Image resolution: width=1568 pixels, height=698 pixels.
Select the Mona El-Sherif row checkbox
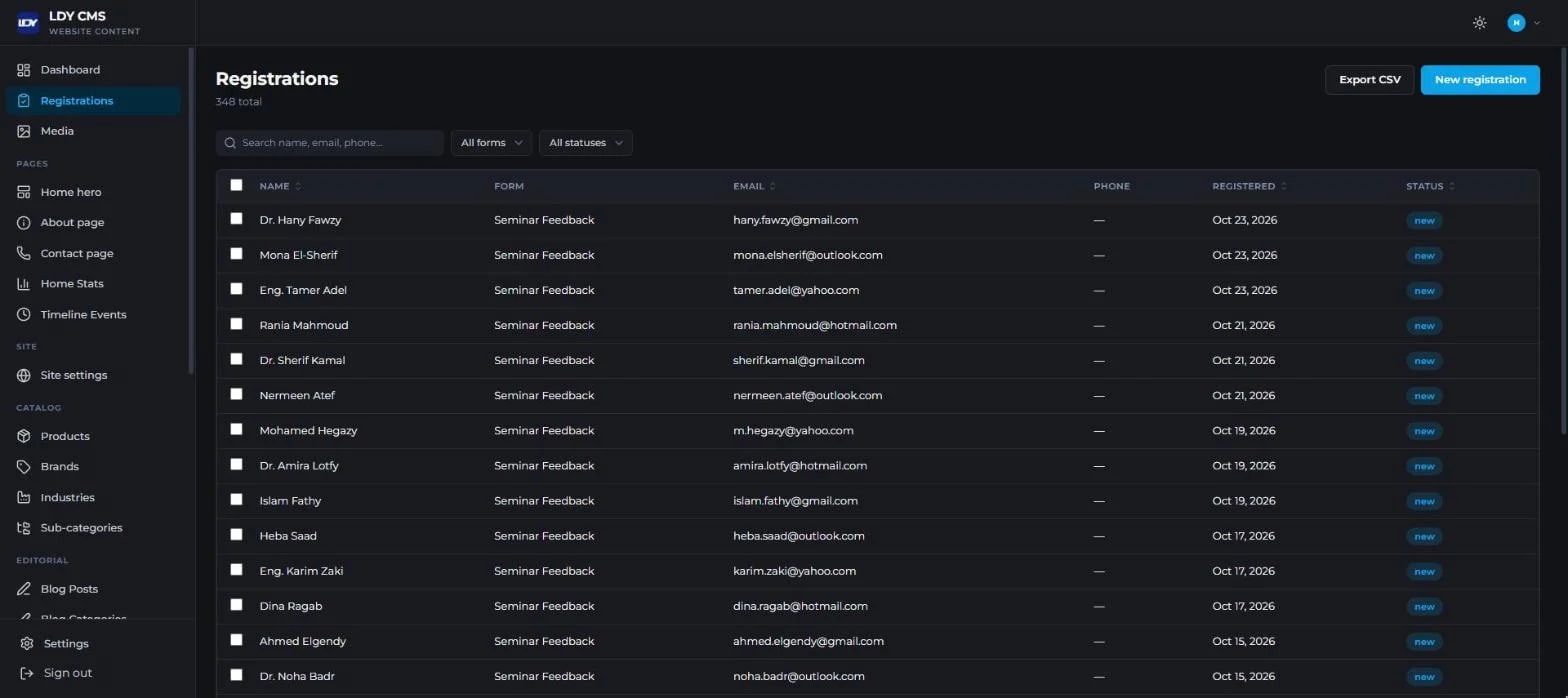point(236,254)
